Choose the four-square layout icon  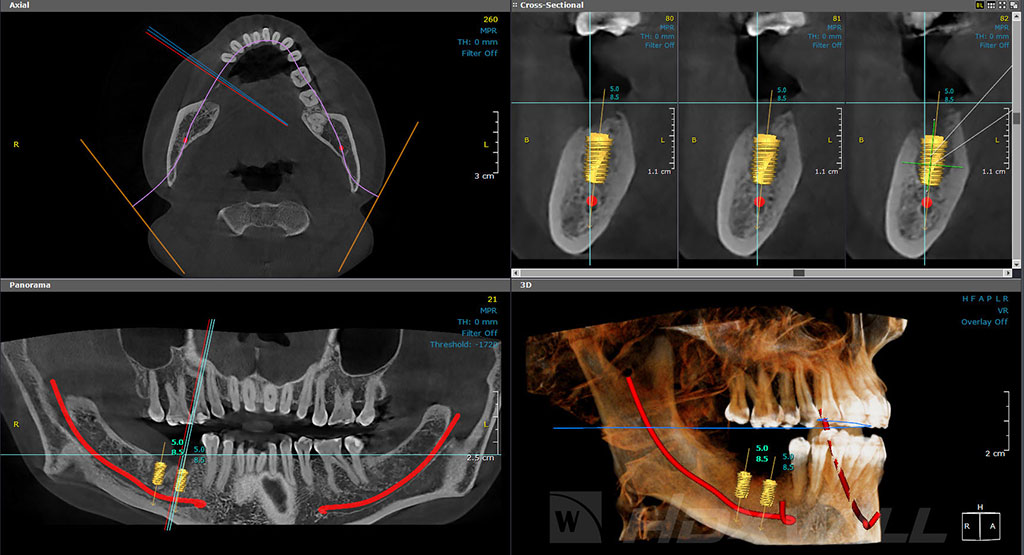[x=1002, y=5]
